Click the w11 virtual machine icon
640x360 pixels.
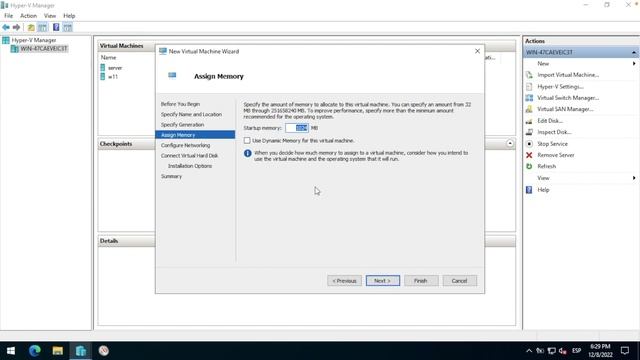point(103,76)
